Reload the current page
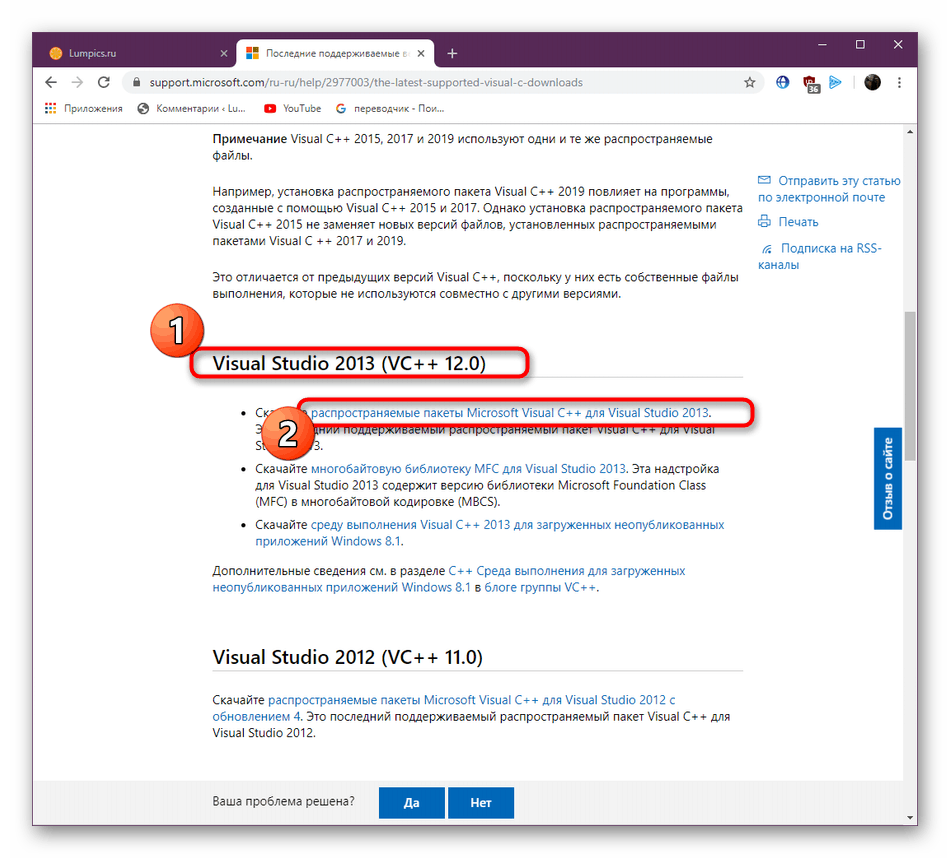The width and height of the screenshot is (950, 858). click(104, 82)
